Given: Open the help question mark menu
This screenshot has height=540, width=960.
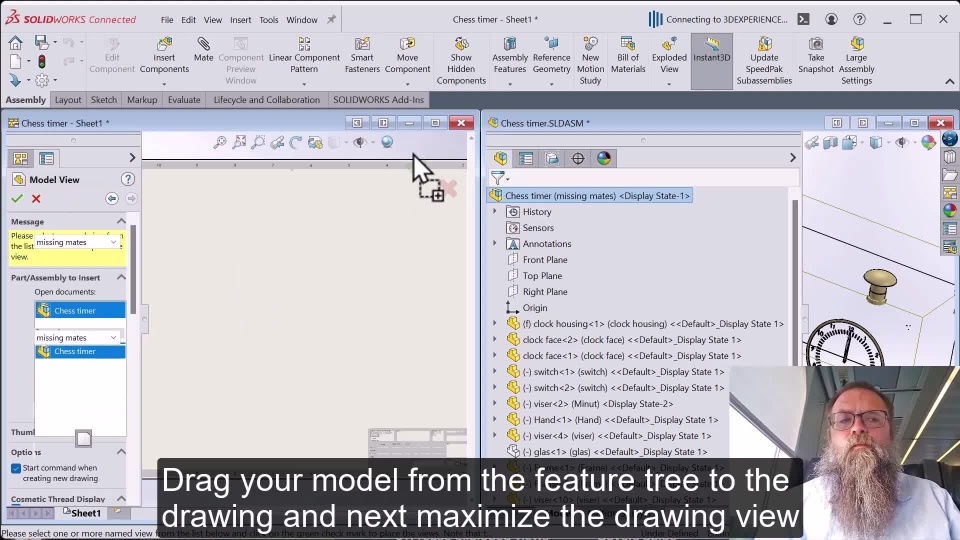Looking at the screenshot, I should (859, 20).
